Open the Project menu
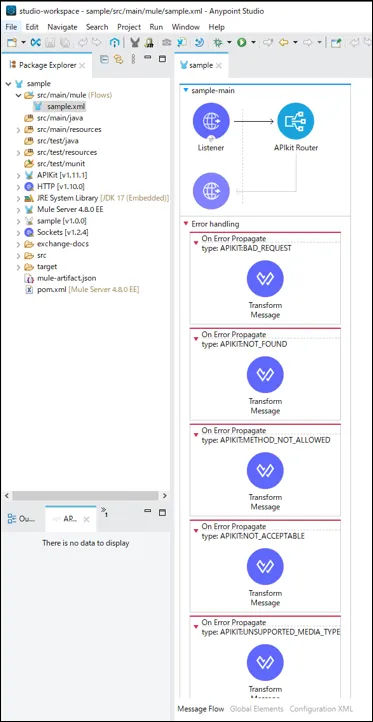 tap(129, 27)
